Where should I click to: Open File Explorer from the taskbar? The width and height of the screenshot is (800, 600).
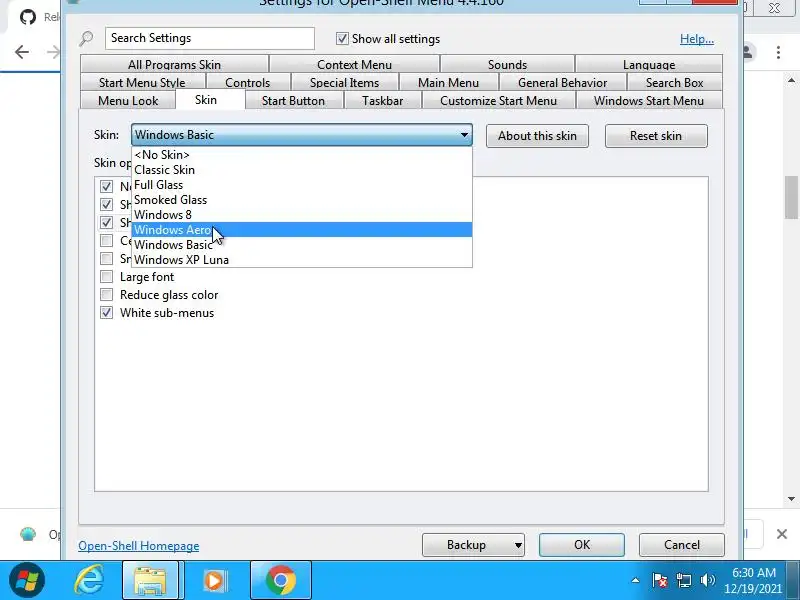[150, 581]
